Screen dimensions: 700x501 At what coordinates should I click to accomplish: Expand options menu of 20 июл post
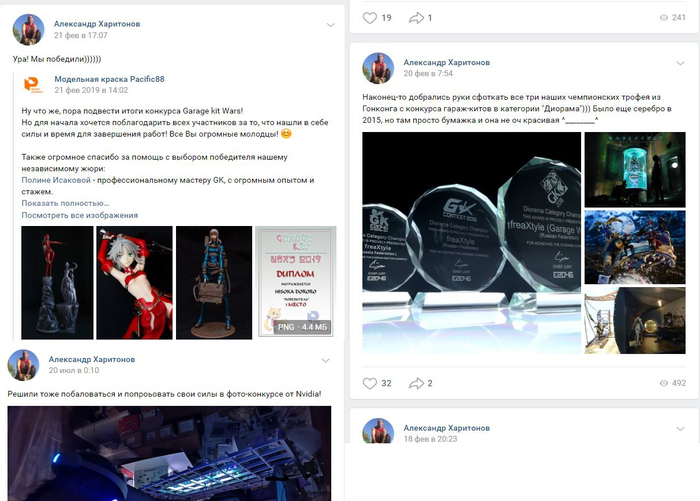325,360
